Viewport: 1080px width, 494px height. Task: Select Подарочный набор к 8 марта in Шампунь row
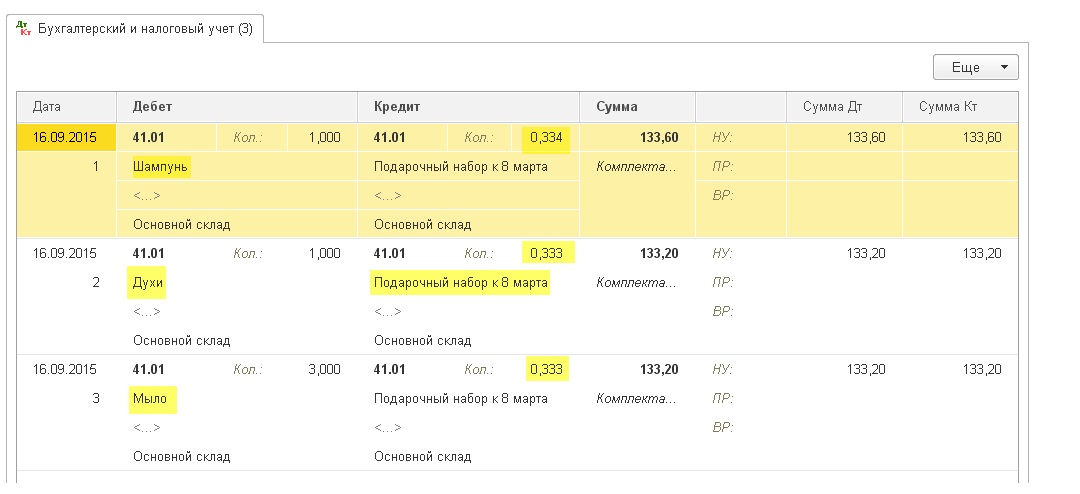468,167
